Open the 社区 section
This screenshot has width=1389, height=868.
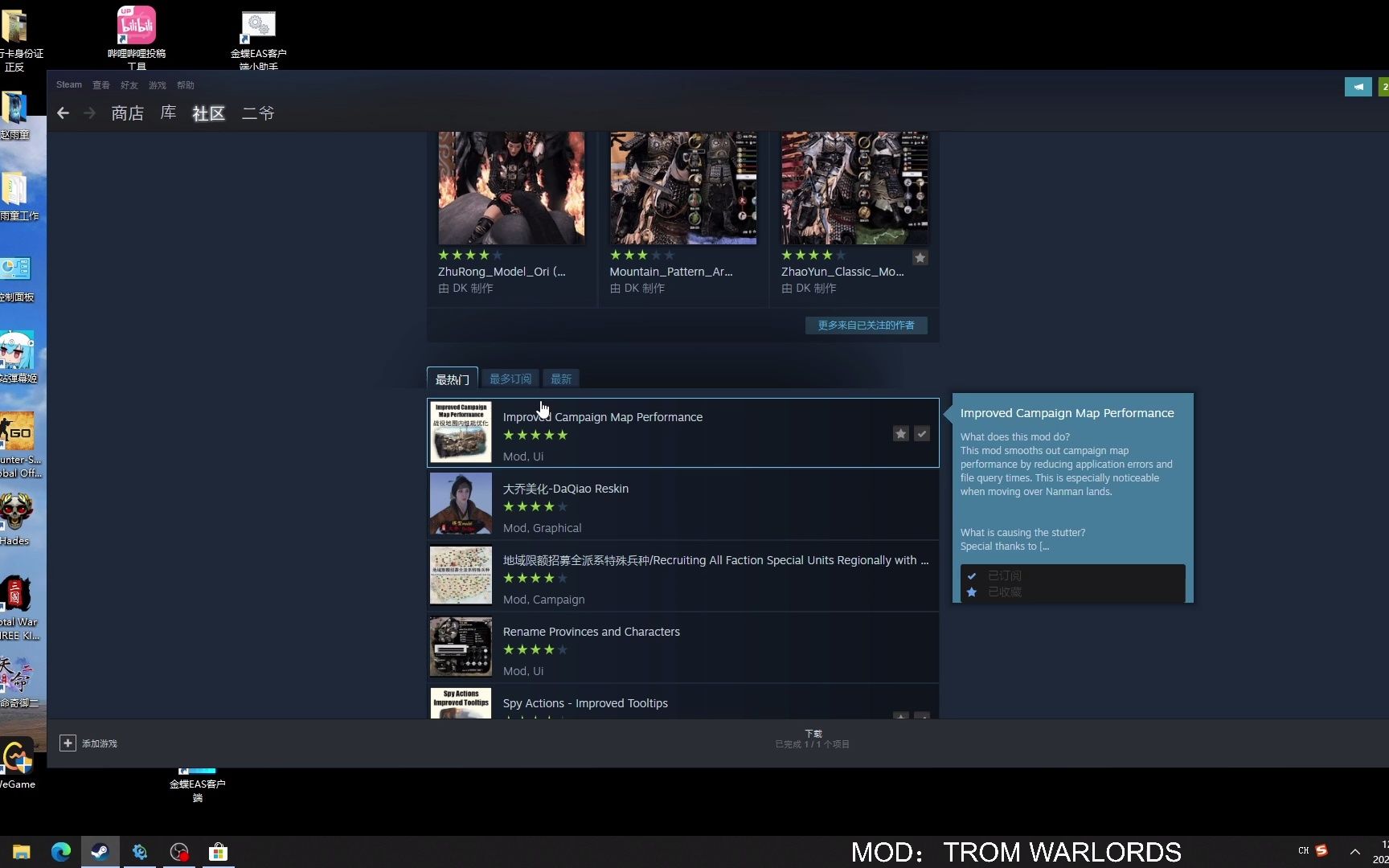coord(208,113)
